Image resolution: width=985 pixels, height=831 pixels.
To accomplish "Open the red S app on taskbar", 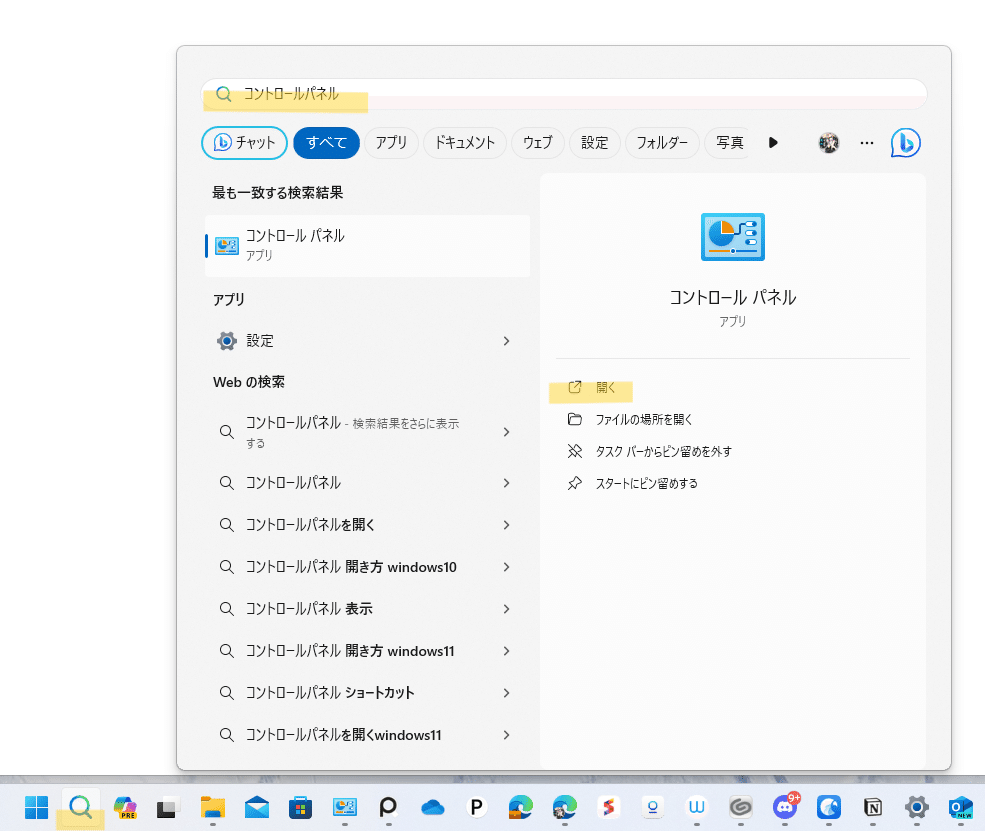I will 609,807.
